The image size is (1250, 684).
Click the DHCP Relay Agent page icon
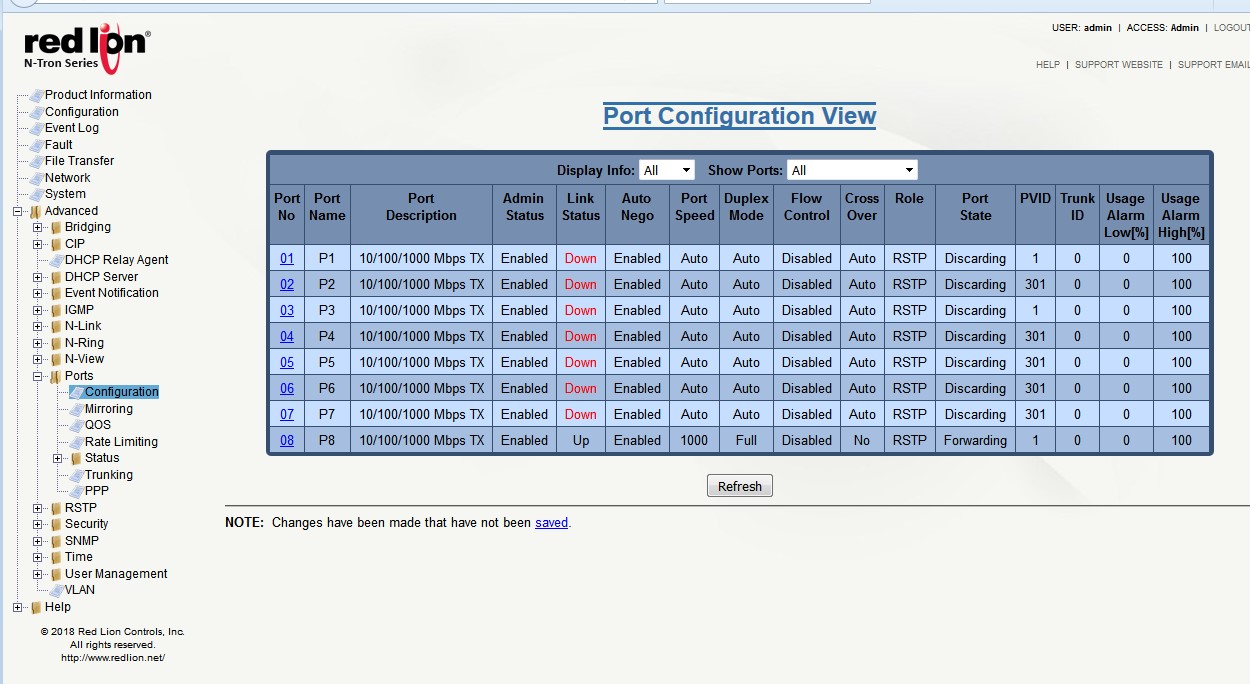(x=56, y=260)
